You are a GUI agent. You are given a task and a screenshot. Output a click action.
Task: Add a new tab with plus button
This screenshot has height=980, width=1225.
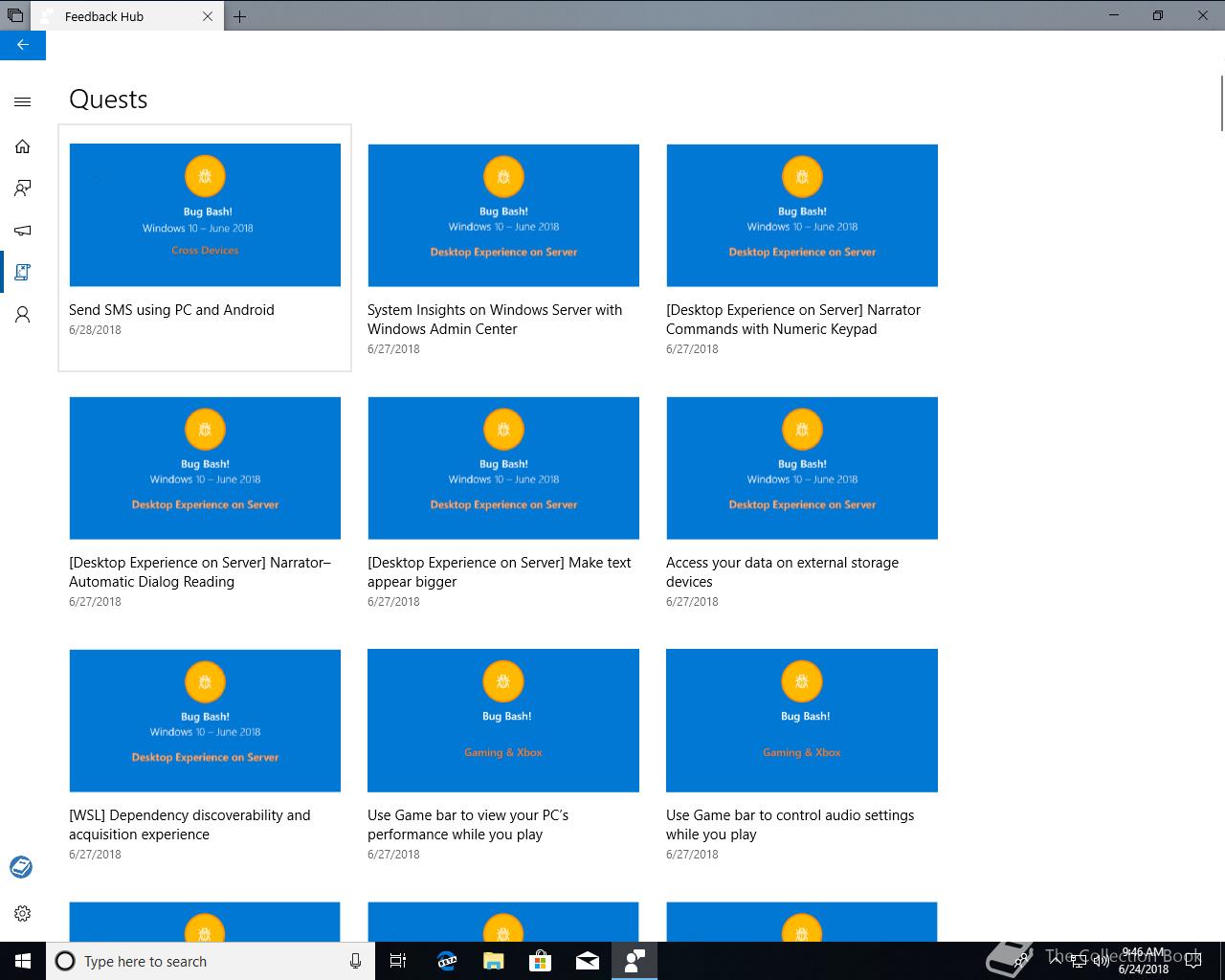[239, 16]
